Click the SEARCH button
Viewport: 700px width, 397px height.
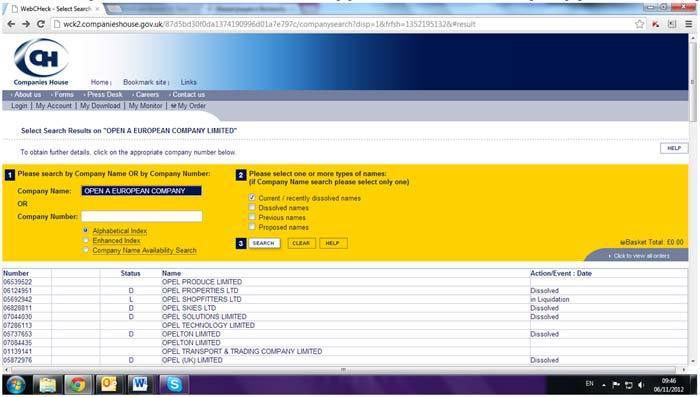[264, 243]
